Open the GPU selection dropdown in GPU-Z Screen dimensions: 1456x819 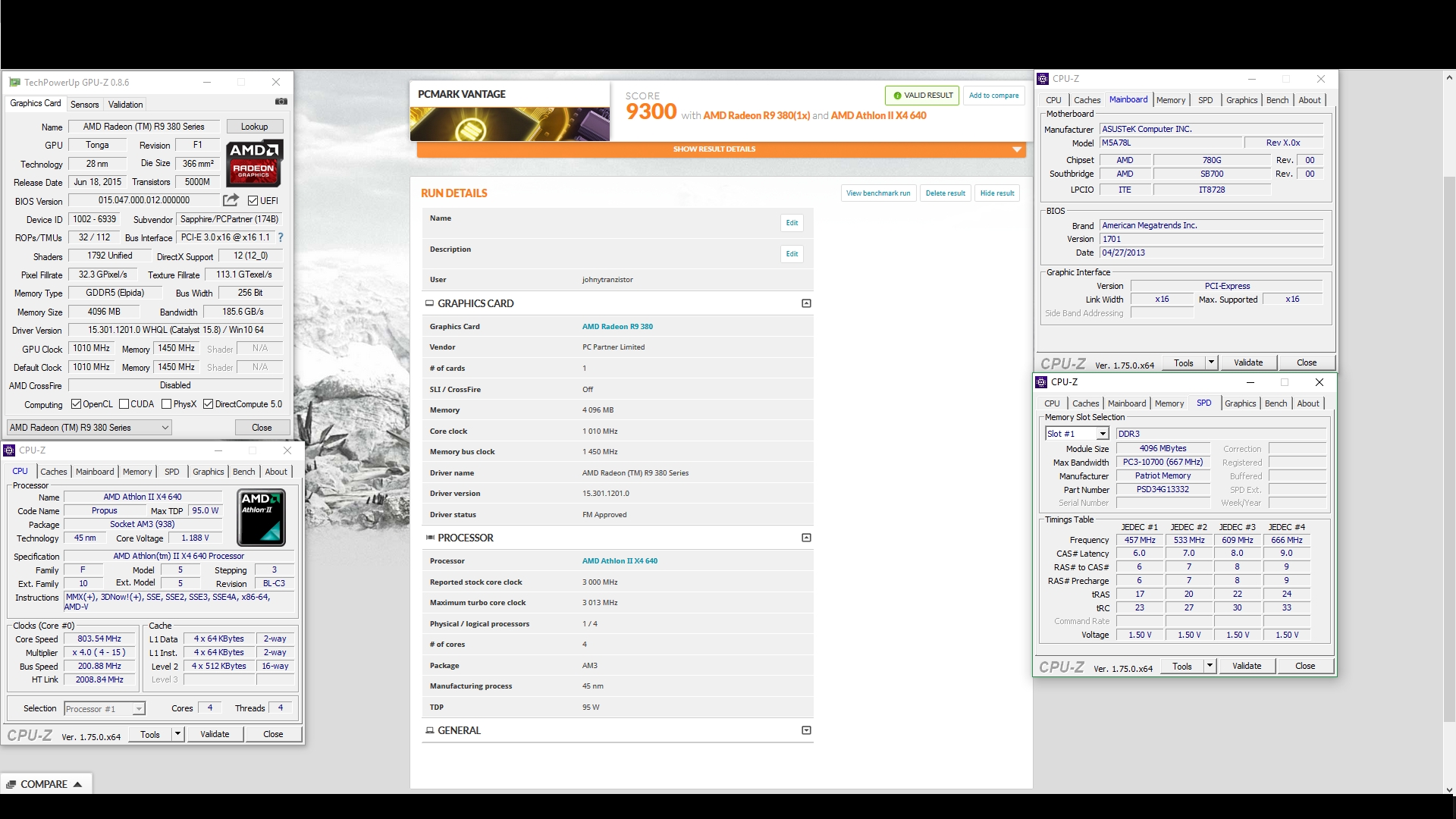point(89,428)
